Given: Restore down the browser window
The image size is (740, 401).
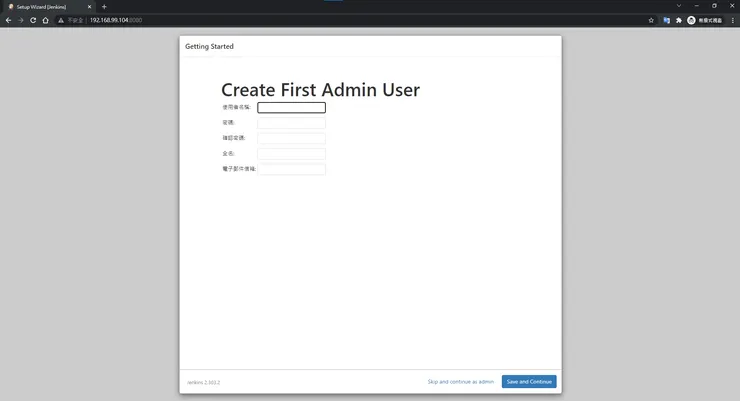Looking at the screenshot, I should pos(715,6).
